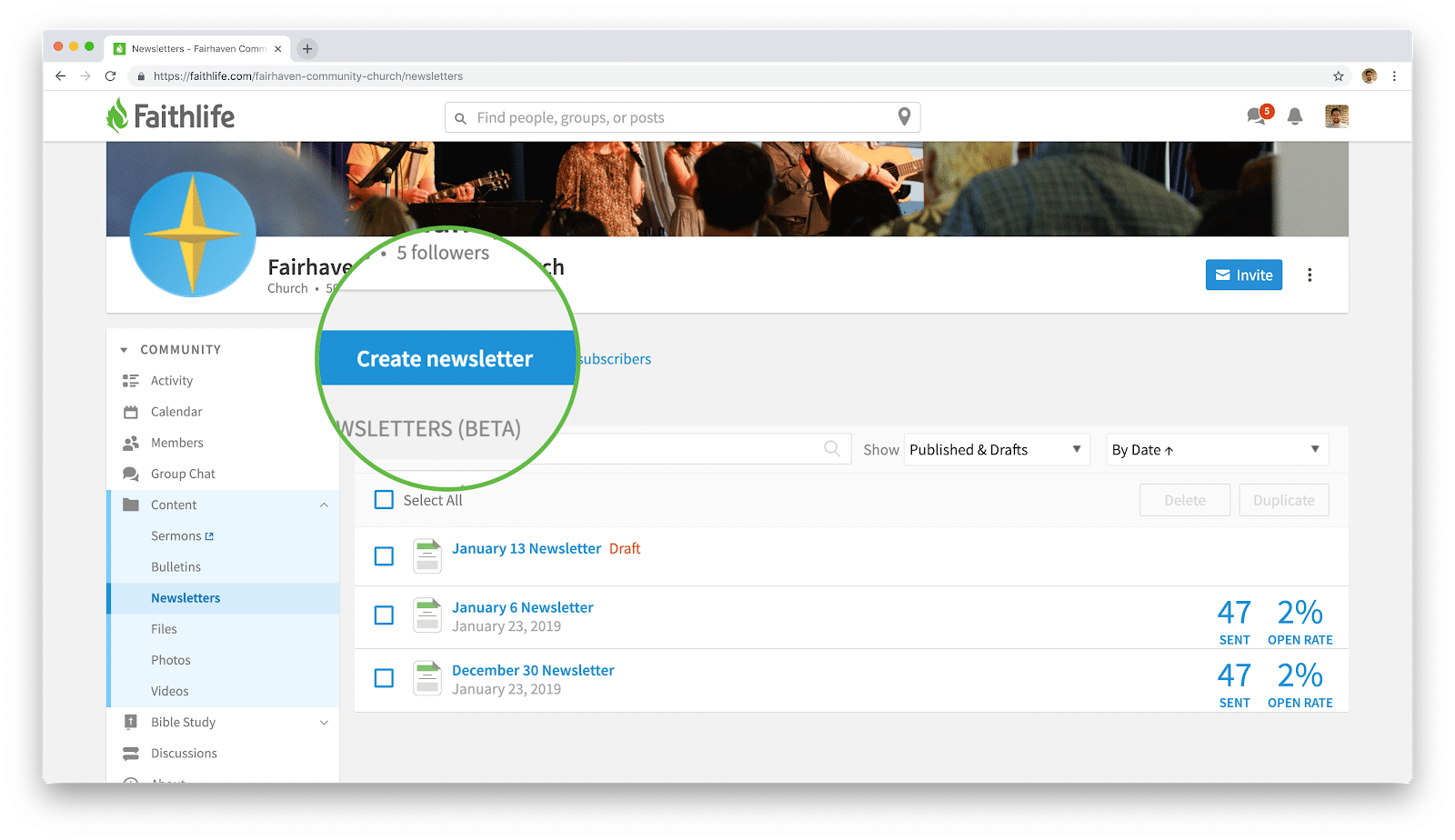The image size is (1455, 840).
Task: Click the external link icon beside Sermons
Action: [x=210, y=536]
